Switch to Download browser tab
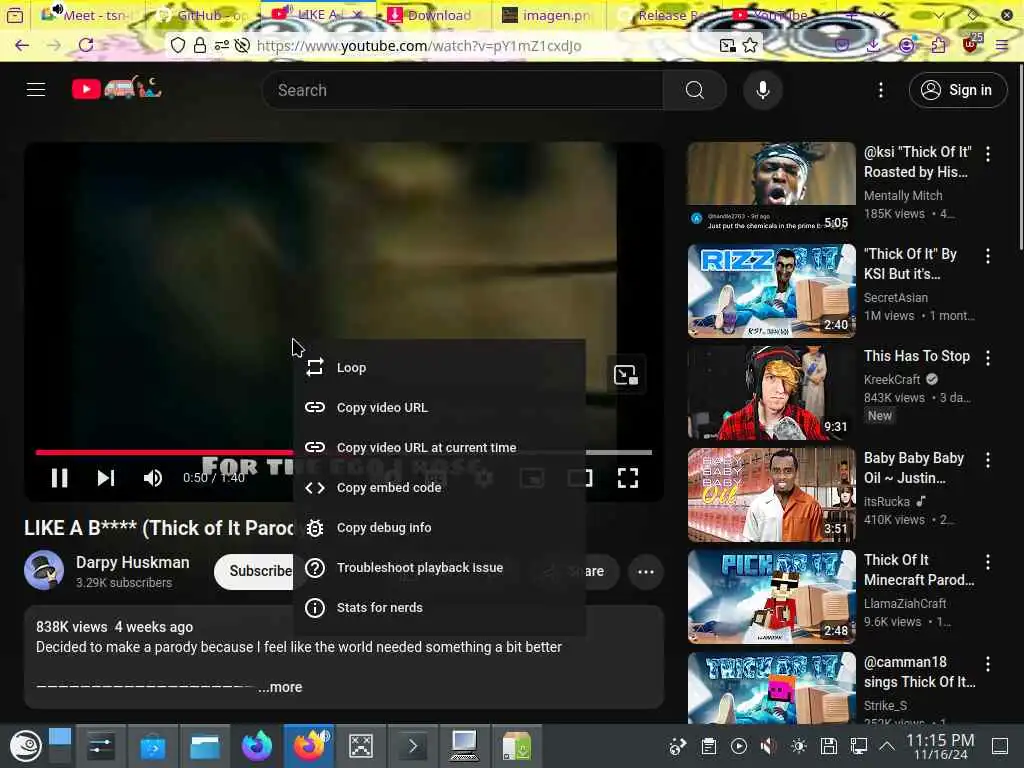The width and height of the screenshot is (1024, 768). click(432, 15)
